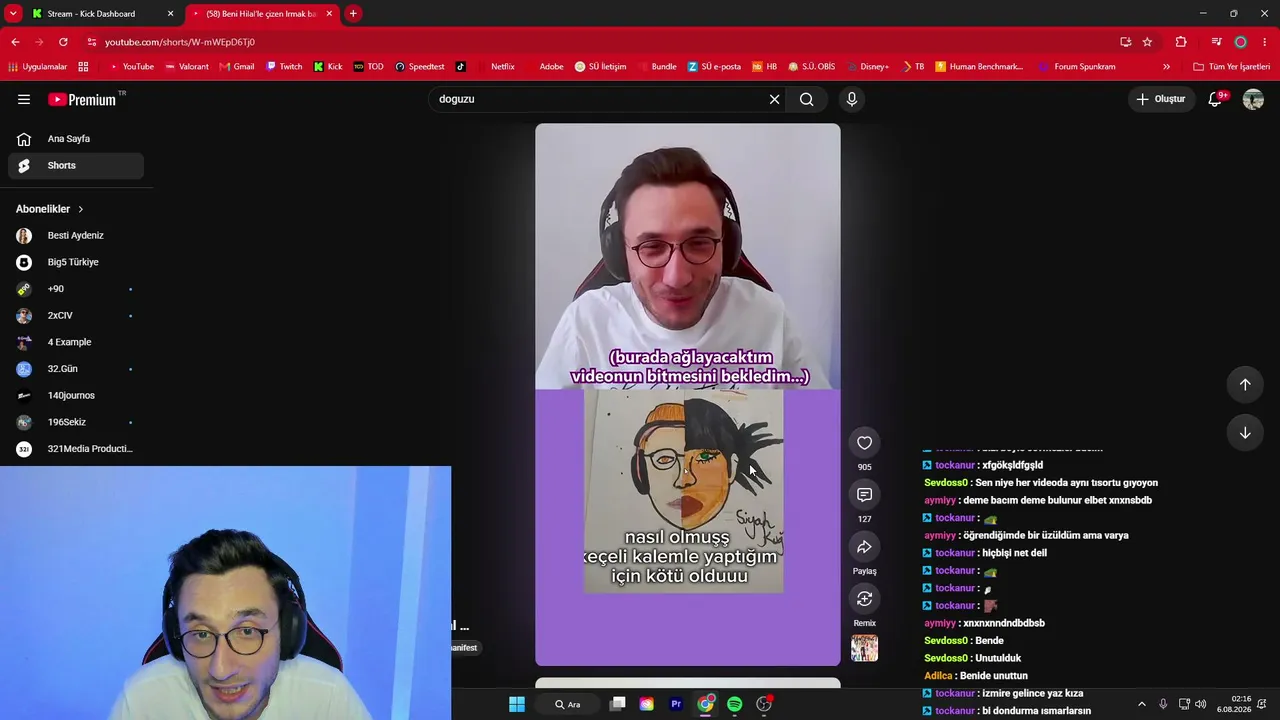This screenshot has width=1280, height=720.
Task: Open the Short's sound thumbnail
Action: click(865, 648)
